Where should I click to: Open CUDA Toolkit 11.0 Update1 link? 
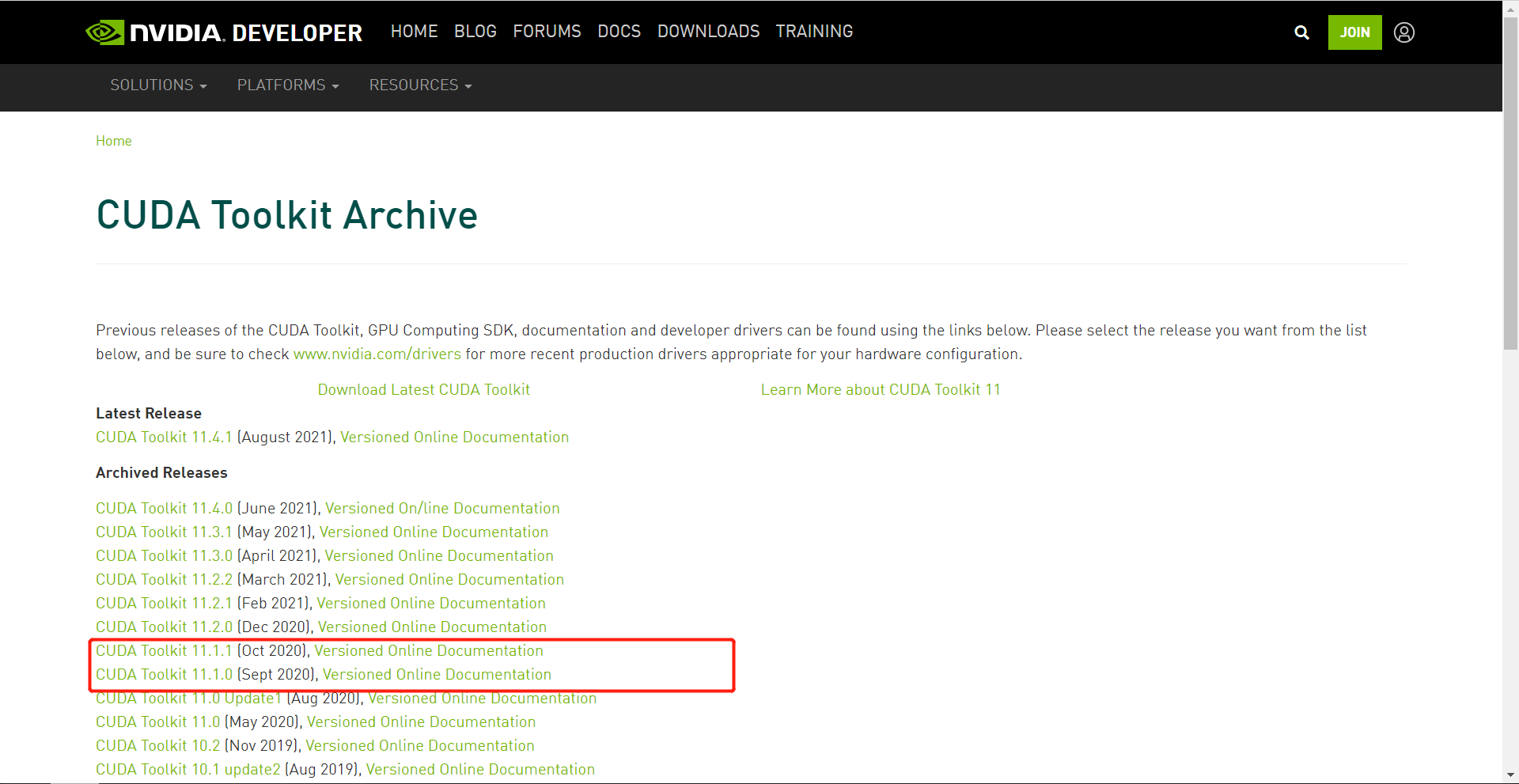point(188,699)
